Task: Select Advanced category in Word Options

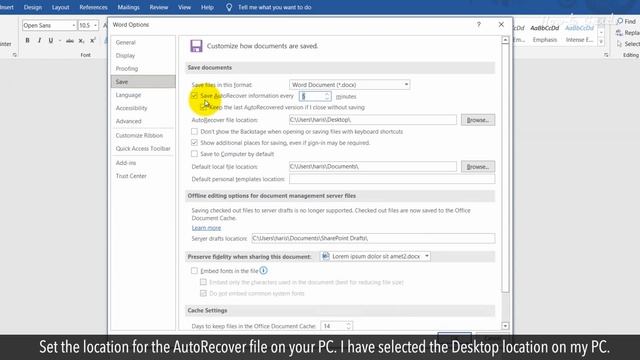Action: click(129, 121)
